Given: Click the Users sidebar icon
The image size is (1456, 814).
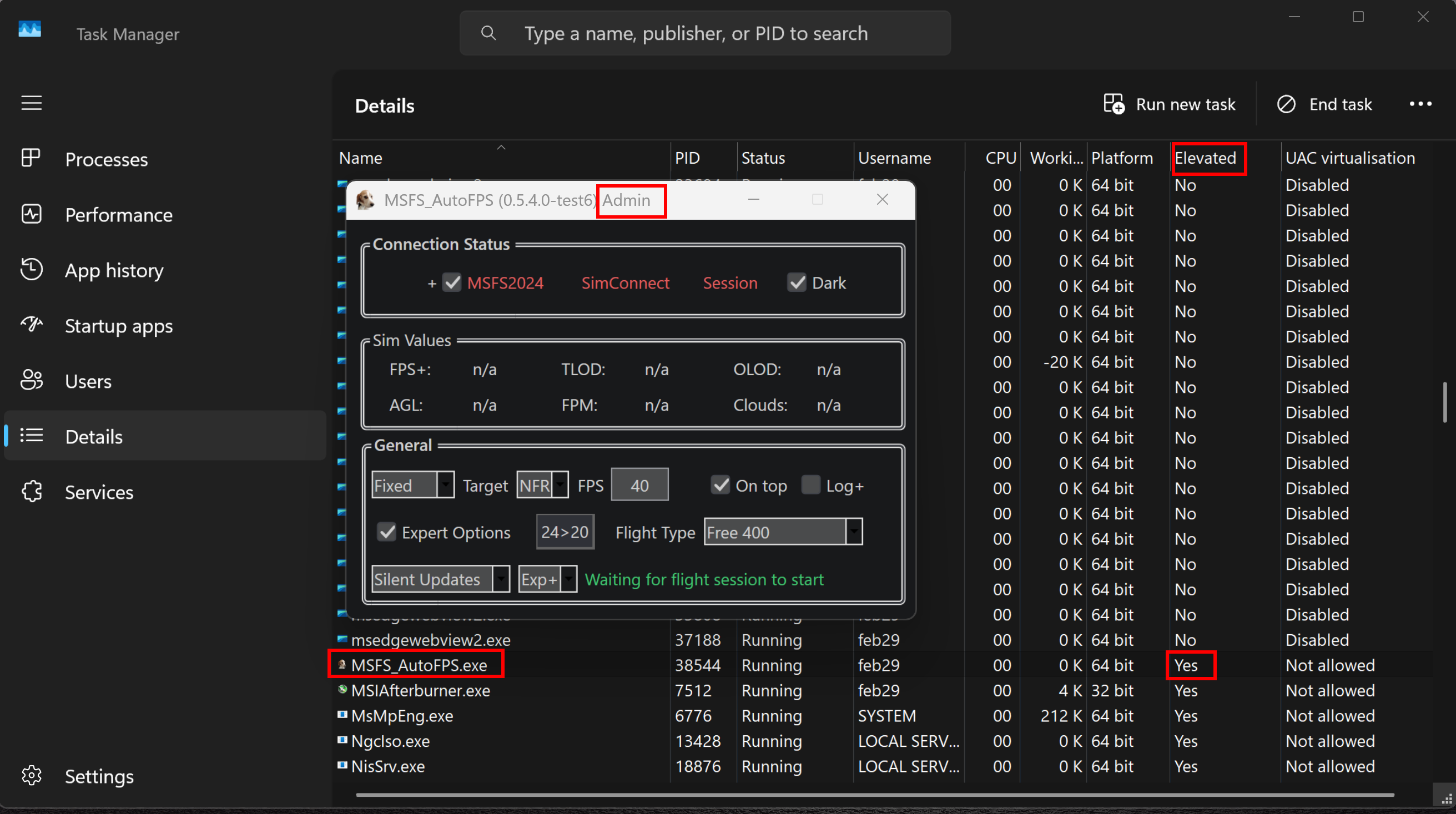Looking at the screenshot, I should [31, 380].
